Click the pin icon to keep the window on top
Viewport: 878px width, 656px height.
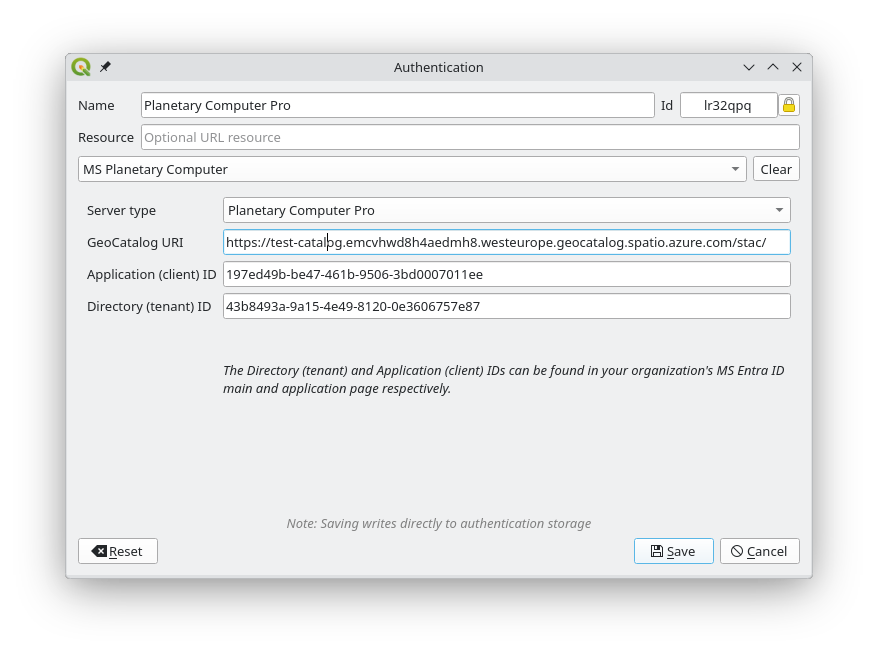105,67
